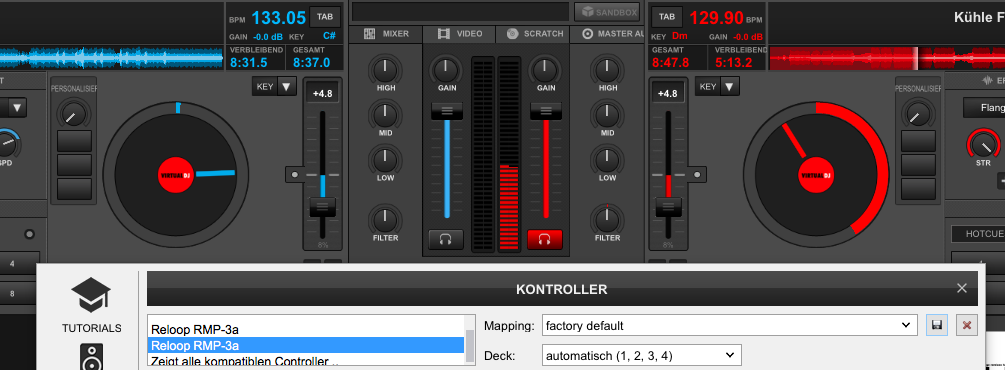The width and height of the screenshot is (1005, 370).
Task: Click the HOTCUE pad mode button
Action: click(x=978, y=235)
